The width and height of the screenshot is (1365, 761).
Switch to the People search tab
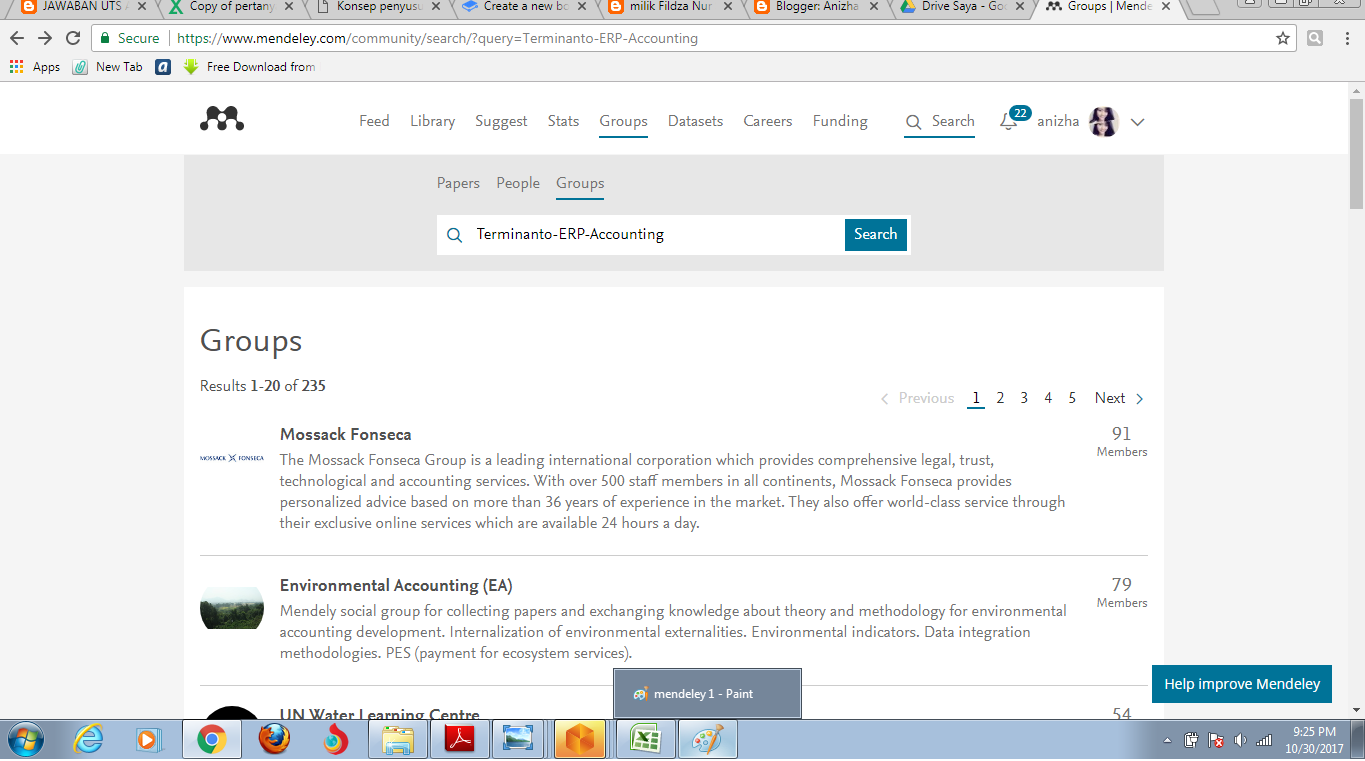coord(518,183)
